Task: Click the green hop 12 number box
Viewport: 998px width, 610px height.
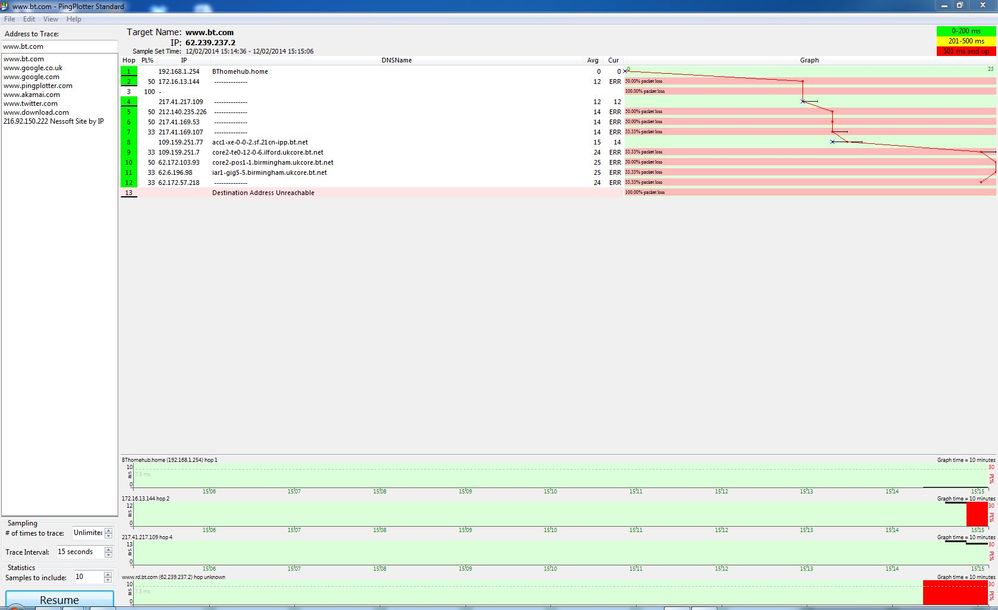Action: [129, 183]
